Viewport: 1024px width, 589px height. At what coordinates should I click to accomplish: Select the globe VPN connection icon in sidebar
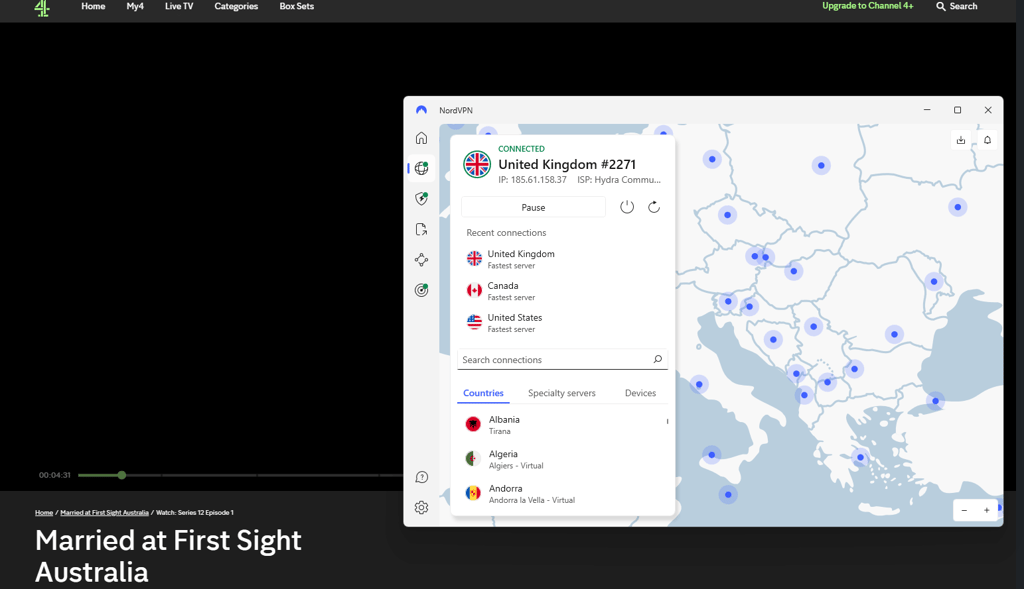(x=421, y=168)
